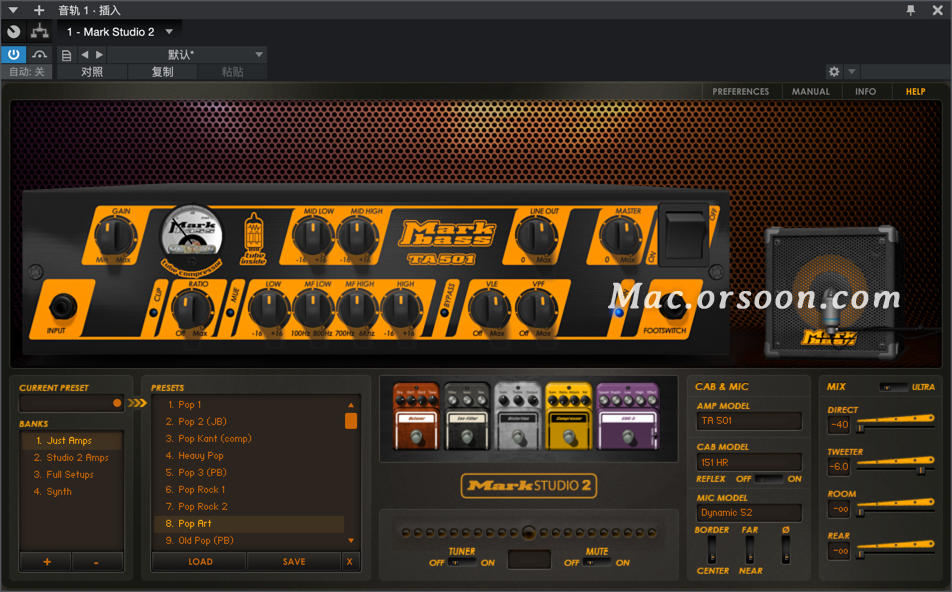Click the 对照 compare button
The width and height of the screenshot is (952, 592).
pos(92,72)
